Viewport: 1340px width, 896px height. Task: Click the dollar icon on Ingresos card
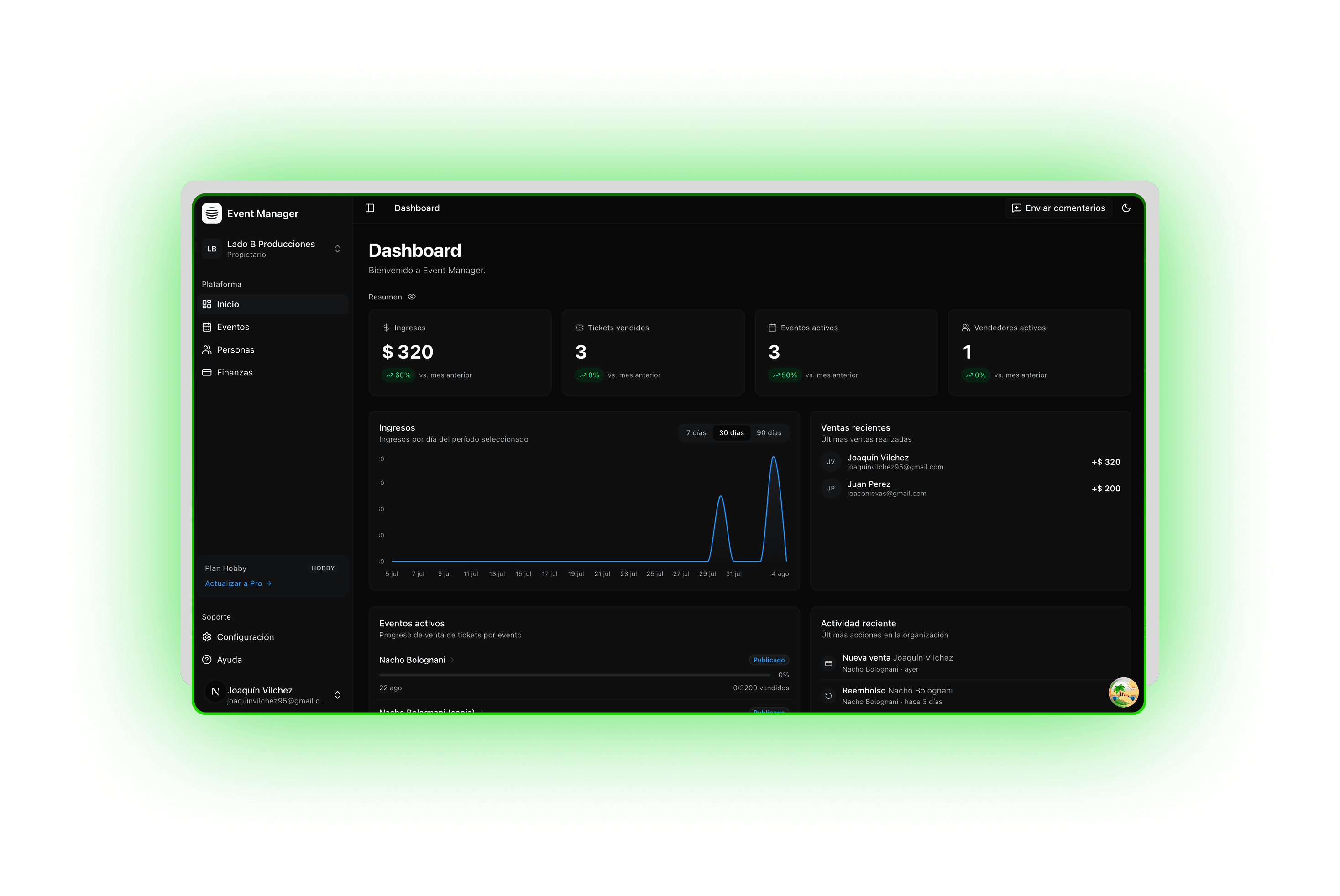(386, 328)
